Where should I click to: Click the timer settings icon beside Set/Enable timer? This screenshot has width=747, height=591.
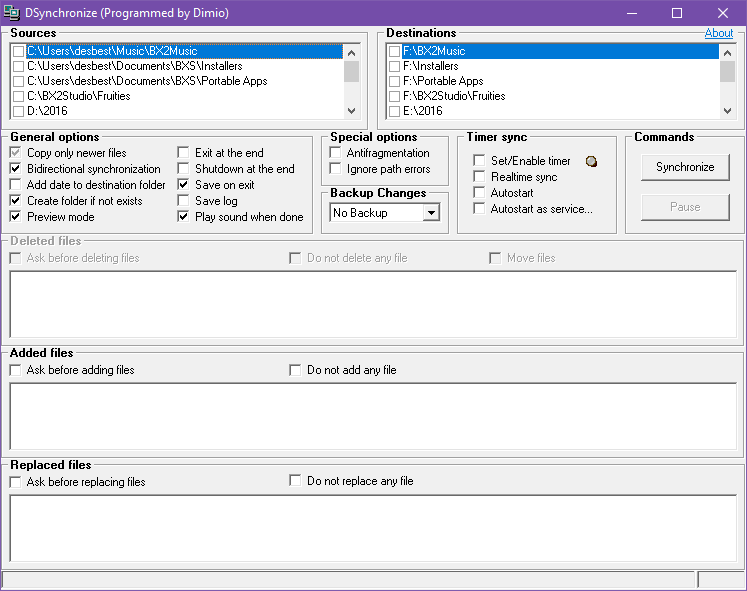pos(591,161)
